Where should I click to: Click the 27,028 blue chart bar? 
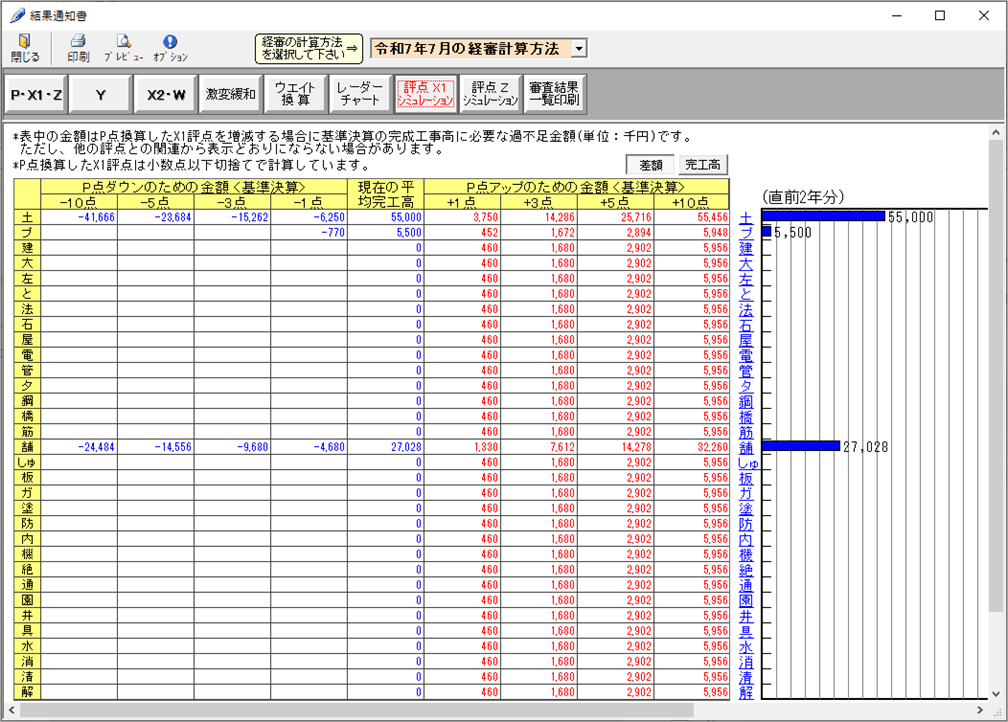(801, 446)
